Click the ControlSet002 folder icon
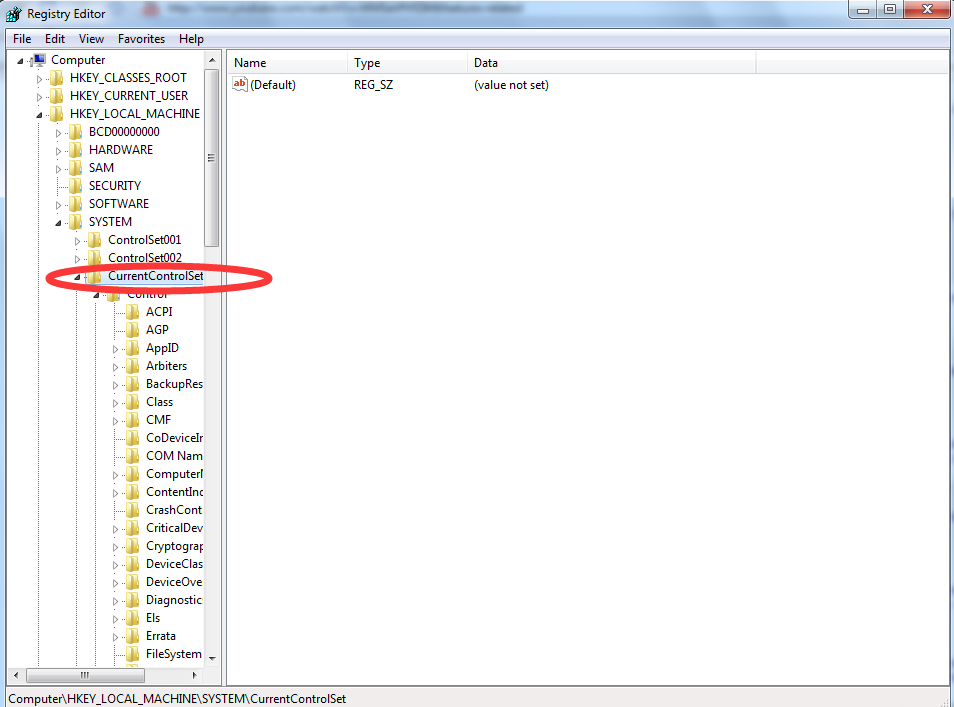Viewport: 954px width, 707px height. 94,258
